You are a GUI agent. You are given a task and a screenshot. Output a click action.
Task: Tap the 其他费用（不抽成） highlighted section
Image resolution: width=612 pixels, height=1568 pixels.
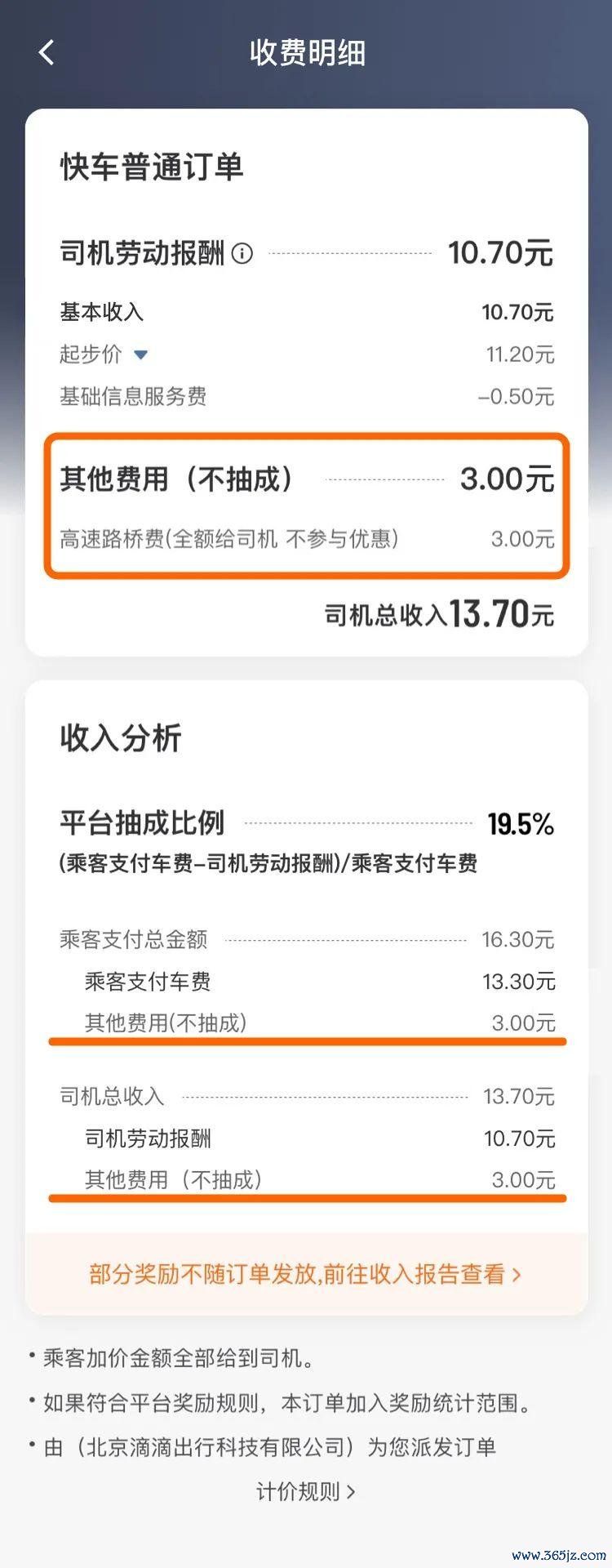(307, 506)
